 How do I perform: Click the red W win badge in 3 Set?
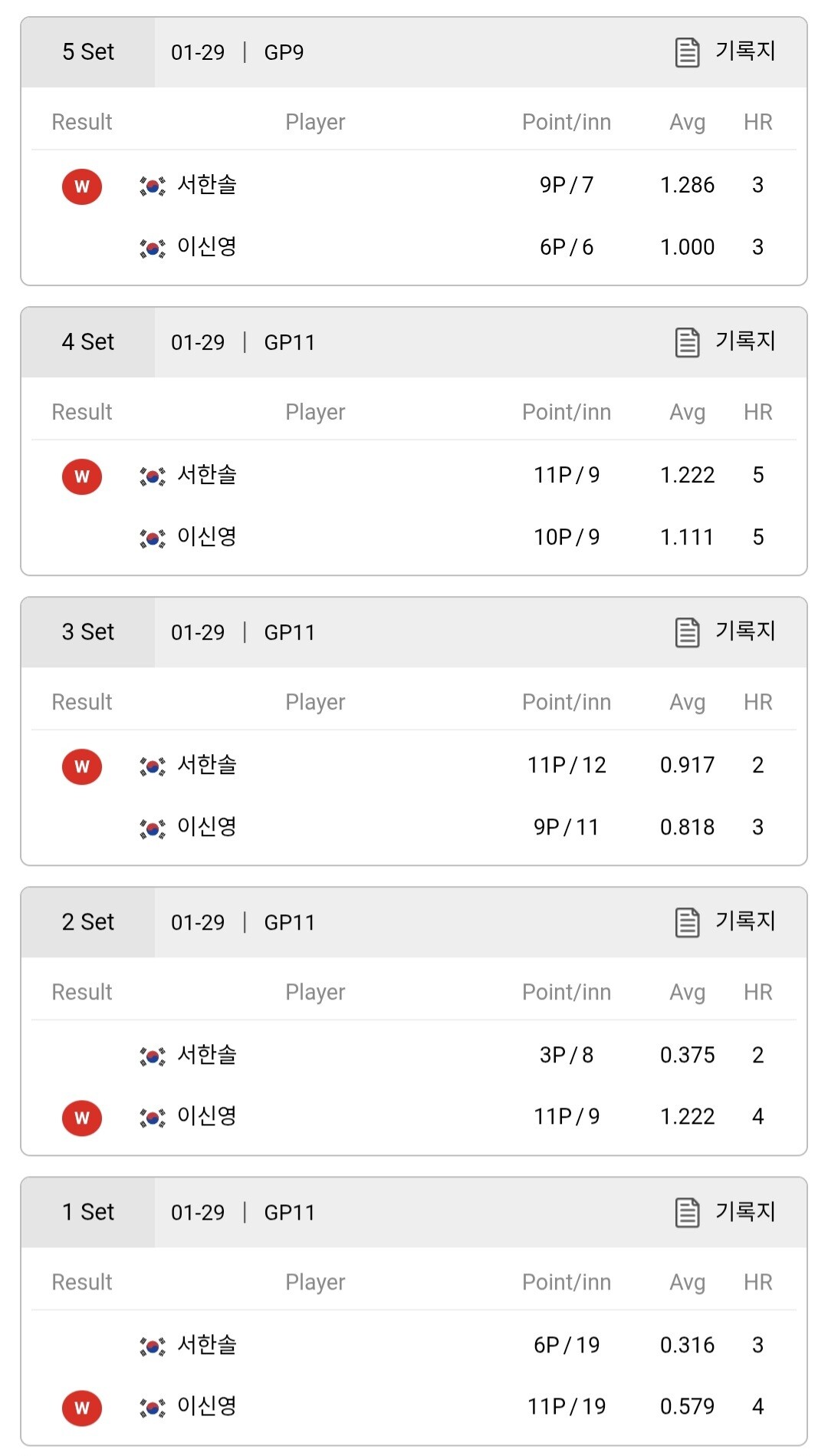pyautogui.click(x=82, y=766)
